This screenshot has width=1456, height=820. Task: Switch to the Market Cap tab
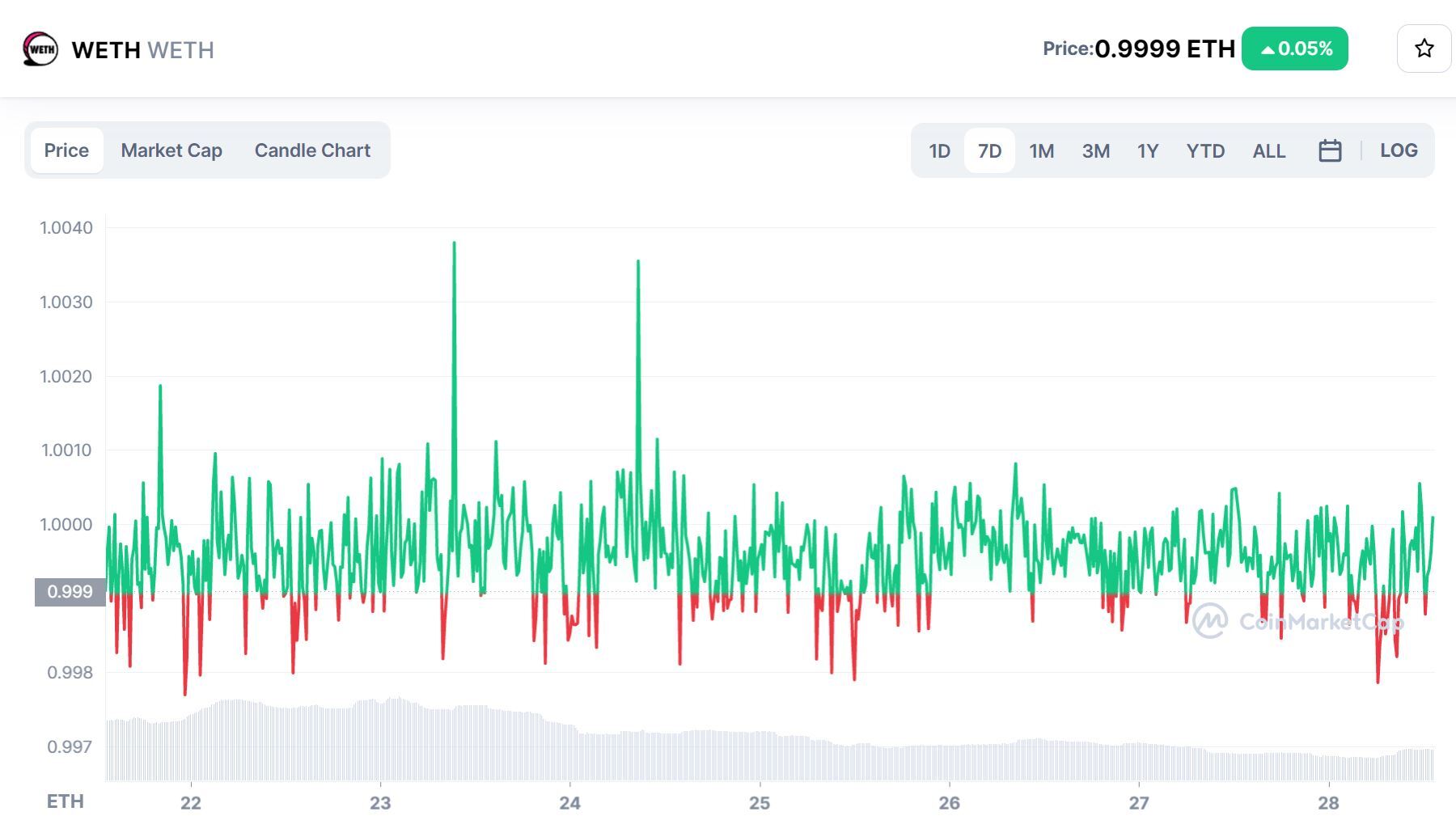(171, 150)
